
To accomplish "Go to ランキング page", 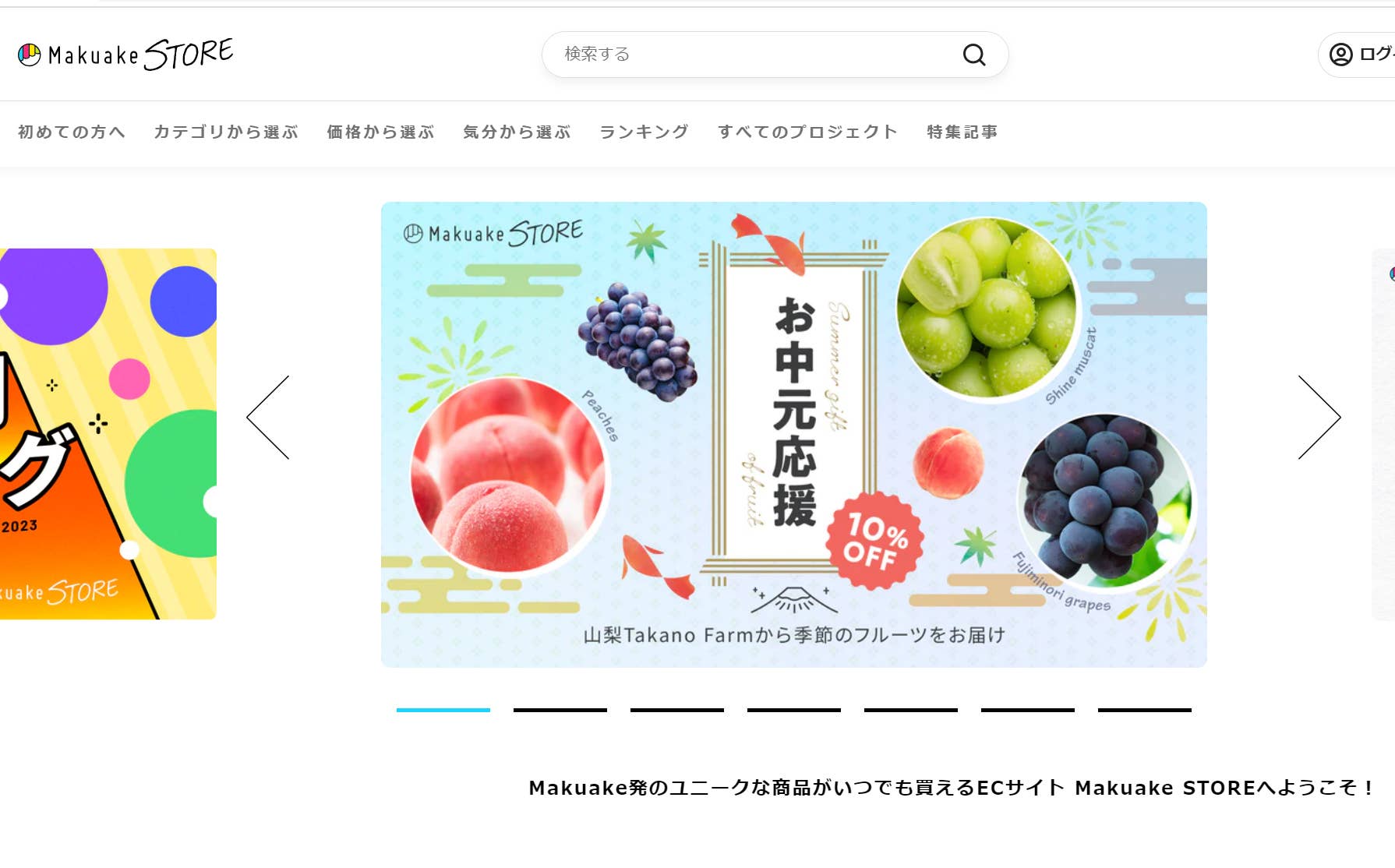I will (x=644, y=132).
